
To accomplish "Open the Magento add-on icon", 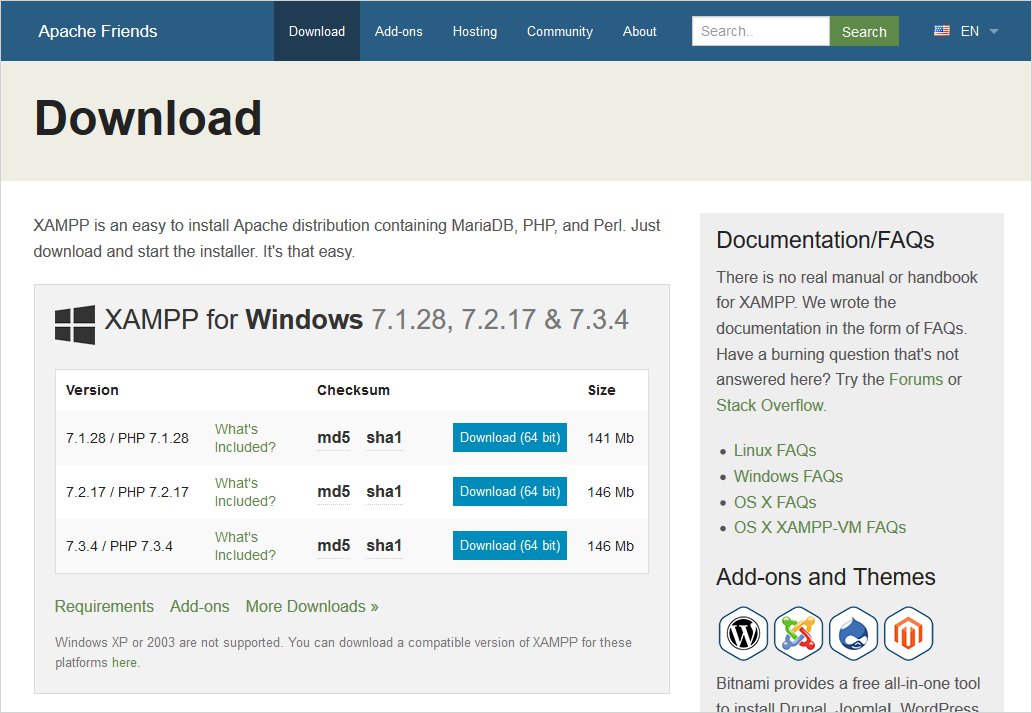I will pos(908,633).
